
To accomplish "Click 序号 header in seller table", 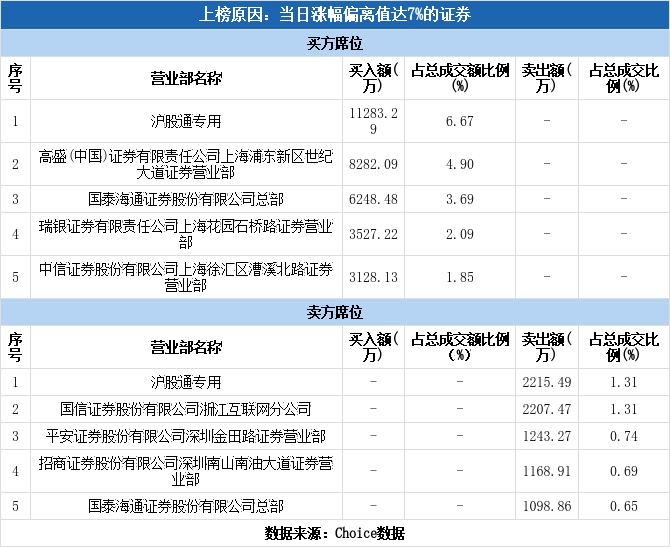I will 15,347.
